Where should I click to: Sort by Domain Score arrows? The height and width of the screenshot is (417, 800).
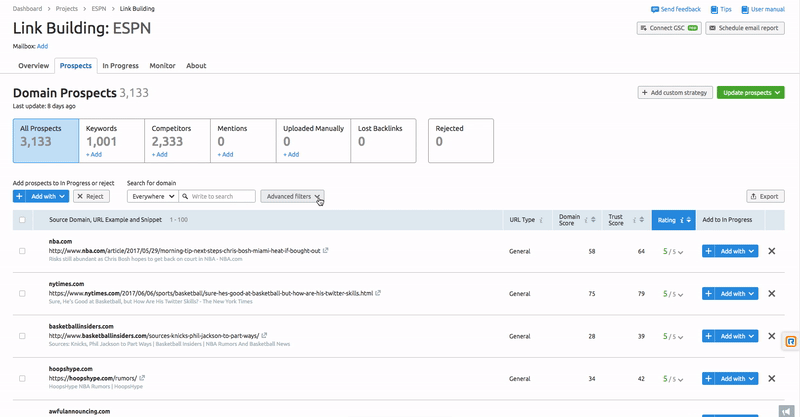[593, 220]
